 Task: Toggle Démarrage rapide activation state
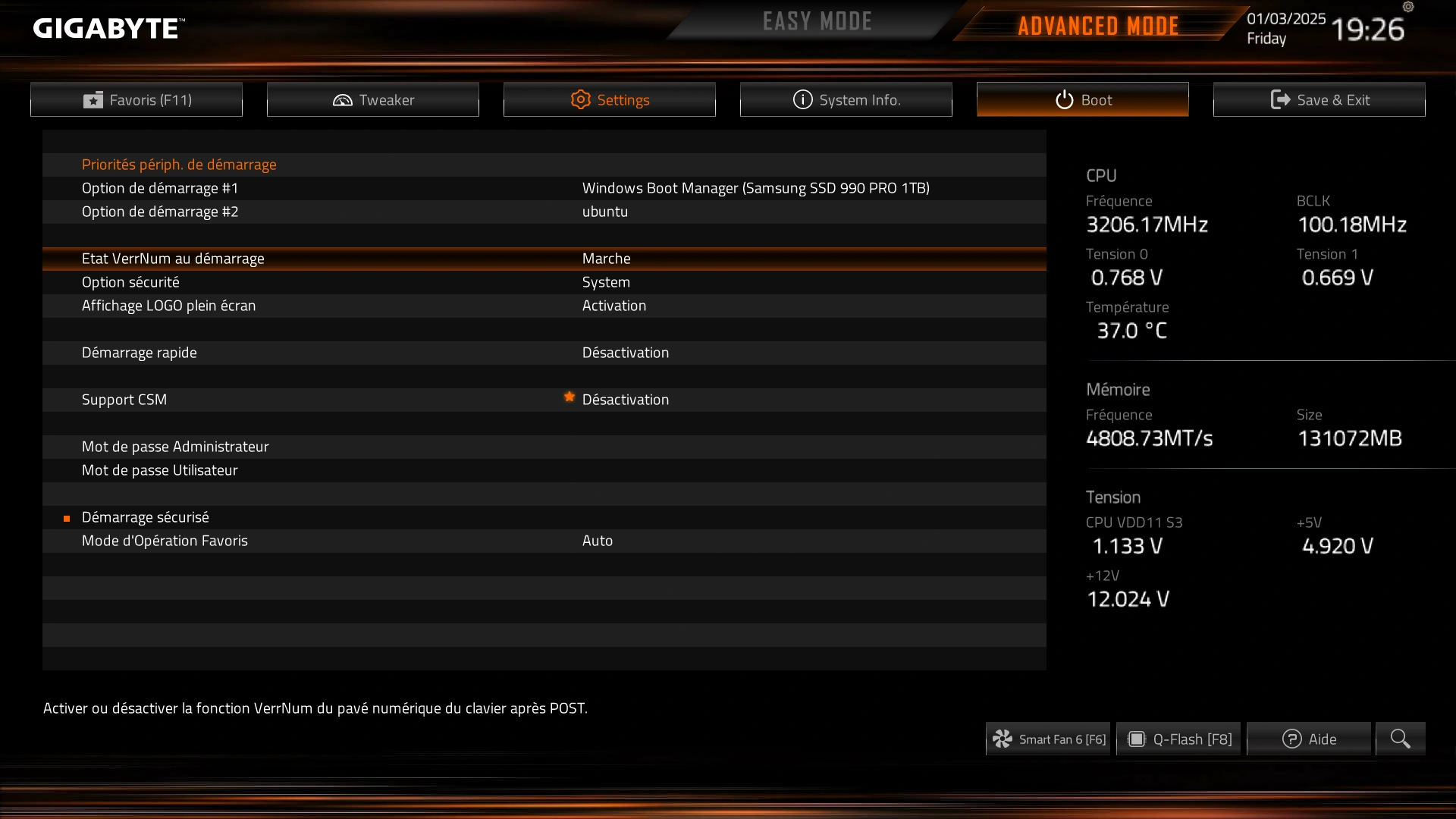coord(625,352)
